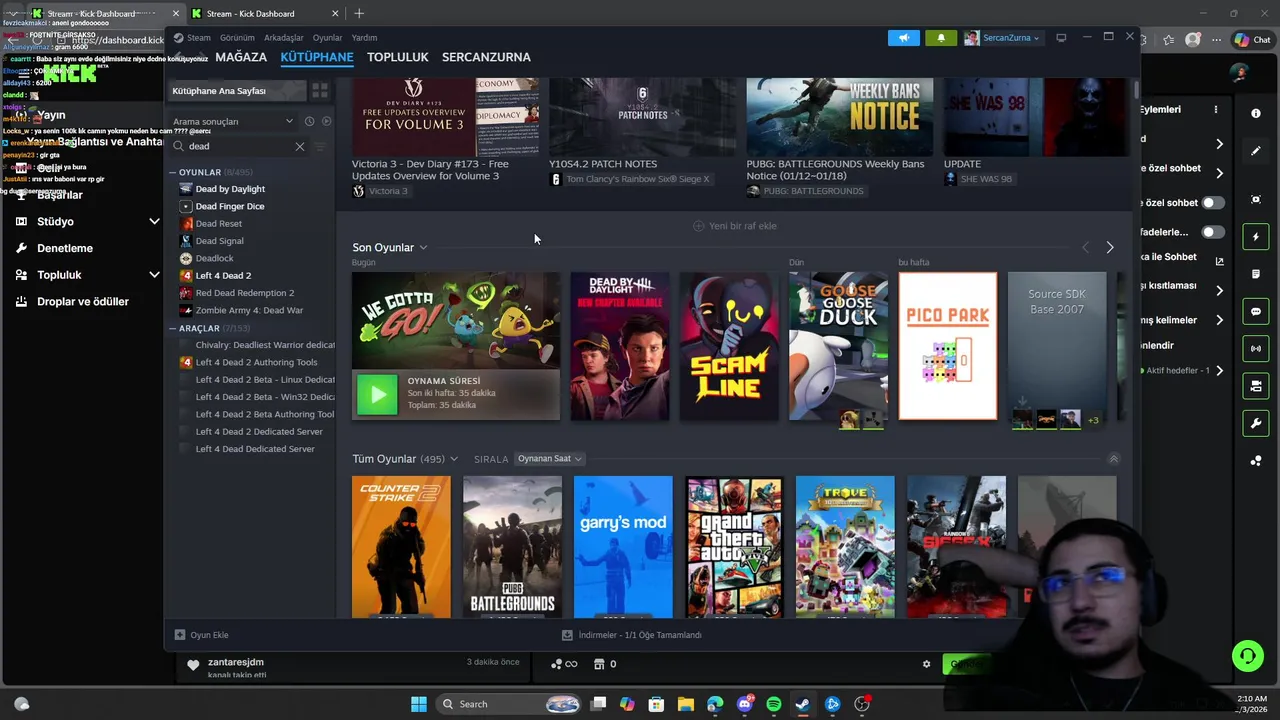The height and width of the screenshot is (720, 1280).
Task: Go to the MAĞAZA tab
Action: pyautogui.click(x=241, y=57)
